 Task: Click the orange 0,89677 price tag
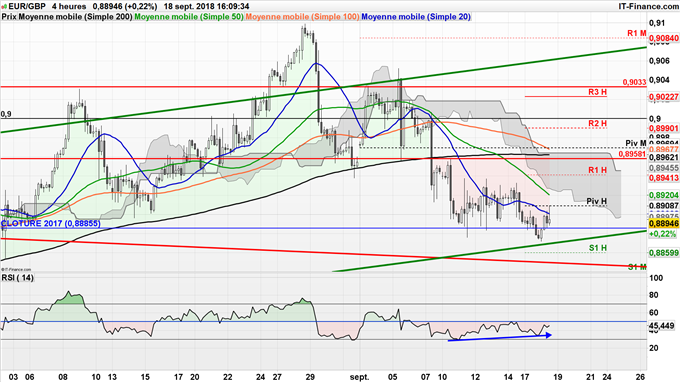[664, 149]
